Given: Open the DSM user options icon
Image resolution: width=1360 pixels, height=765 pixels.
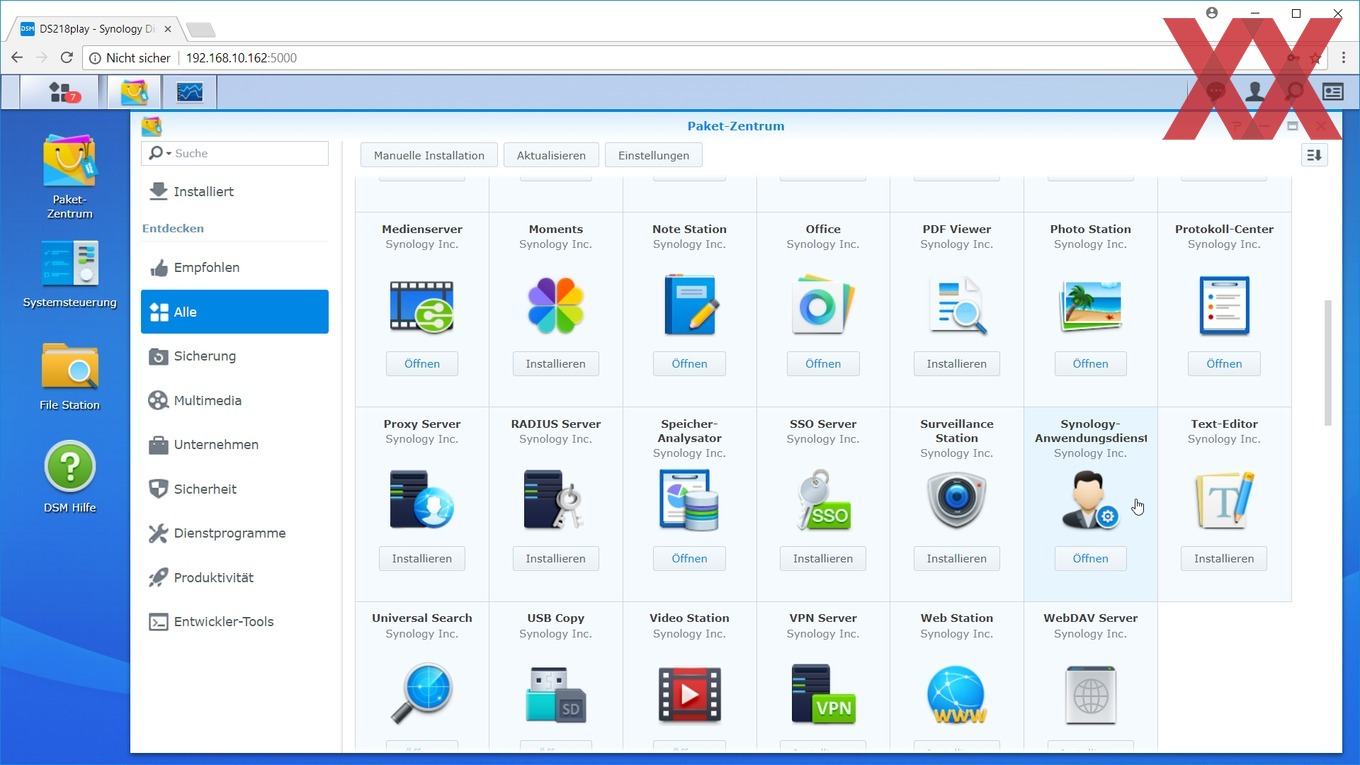Looking at the screenshot, I should point(1254,92).
